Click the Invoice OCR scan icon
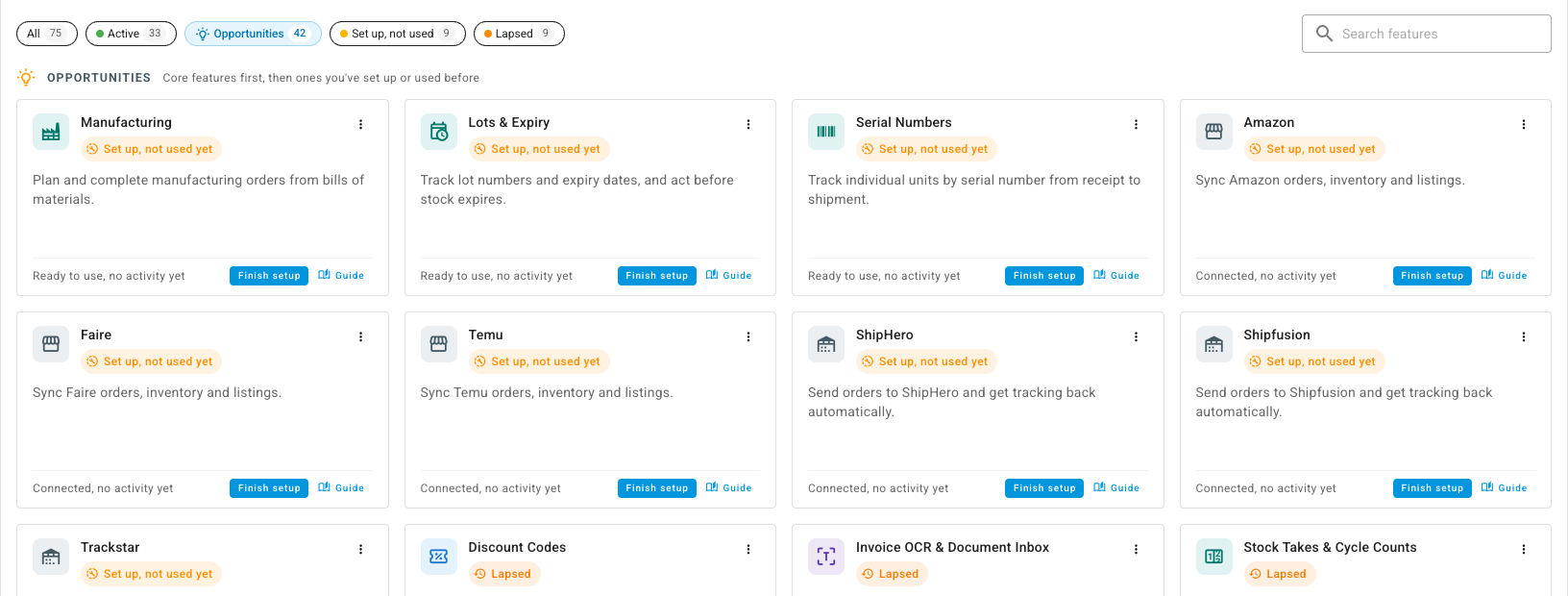 click(x=826, y=557)
